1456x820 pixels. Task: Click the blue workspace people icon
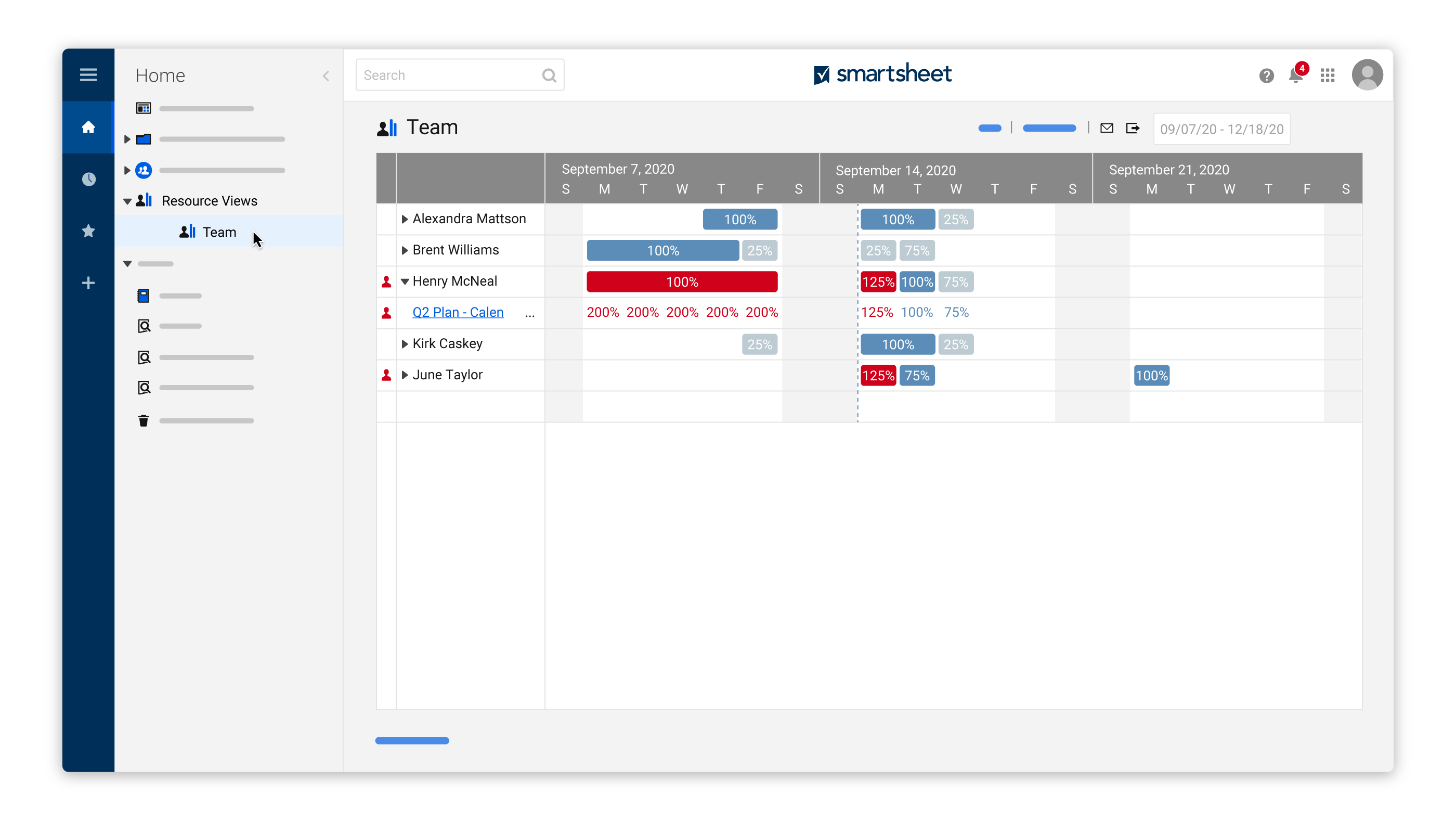[144, 170]
